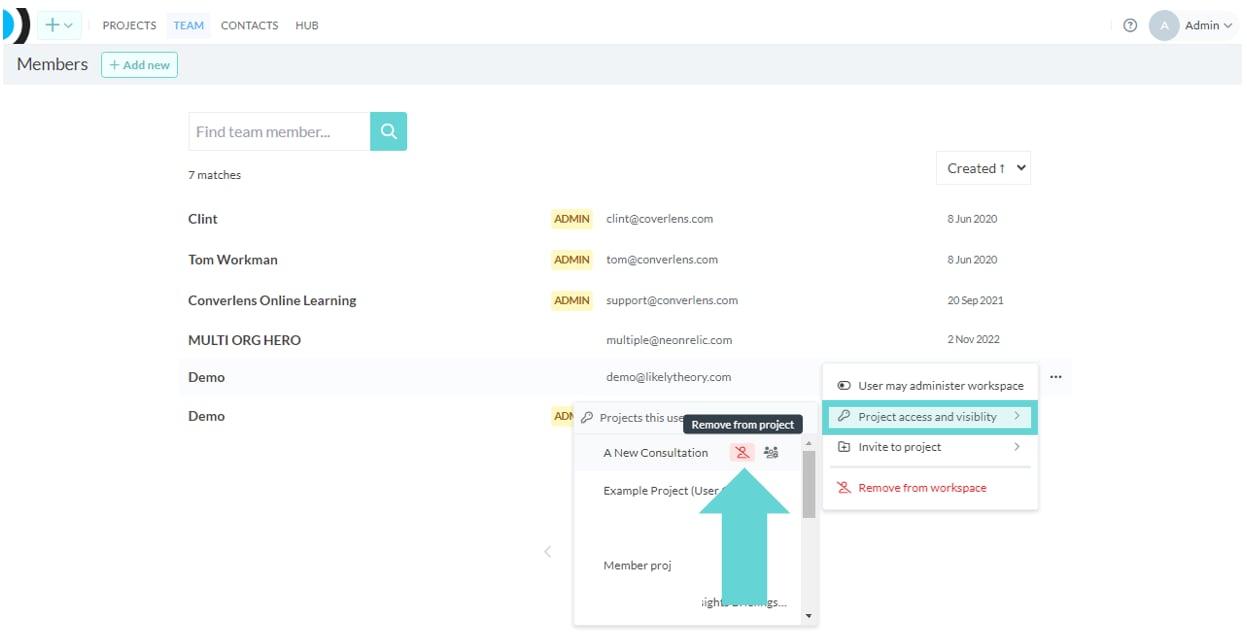Screen dimensions: 1247x634
Task: Open the help question mark icon
Action: pyautogui.click(x=1130, y=25)
